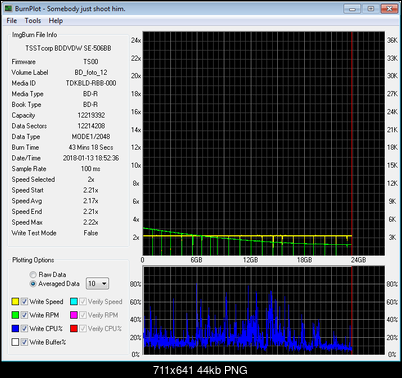Toggle the Verify RPM checkbox
402x378 pixels.
click(x=83, y=315)
